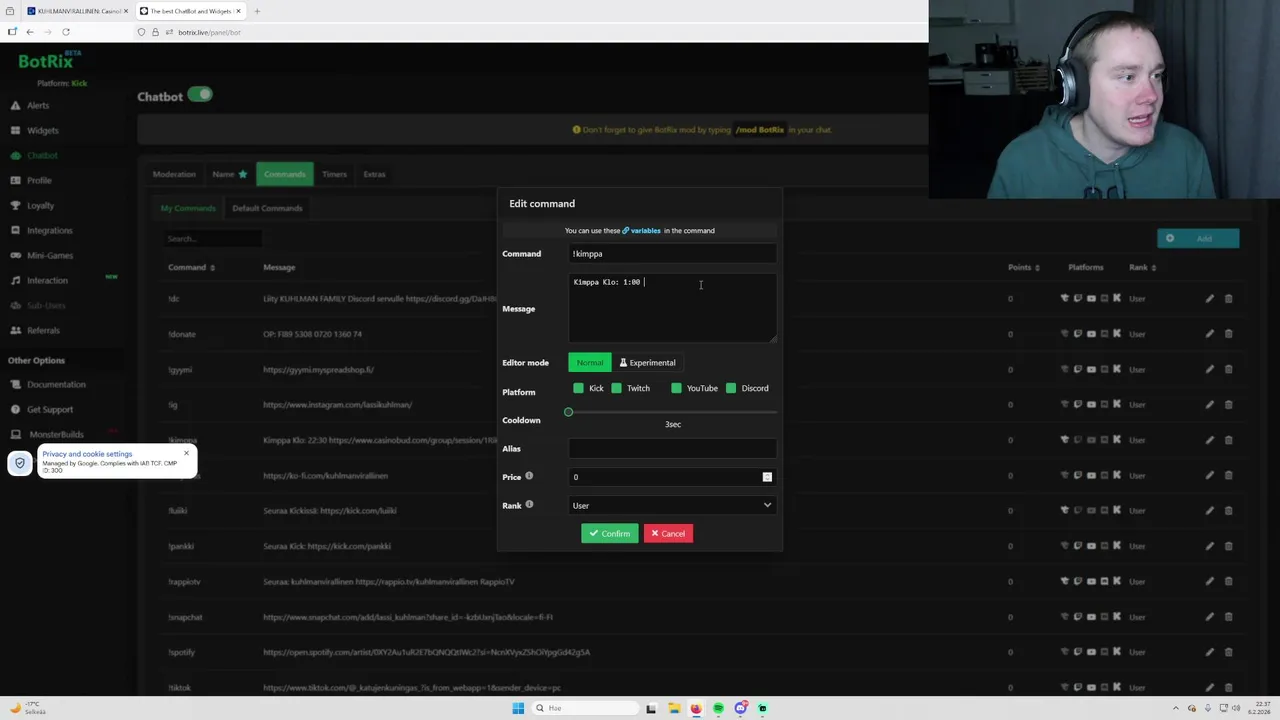Viewport: 1280px width, 720px height.
Task: Click the Price stepper arrows
Action: [x=767, y=477]
